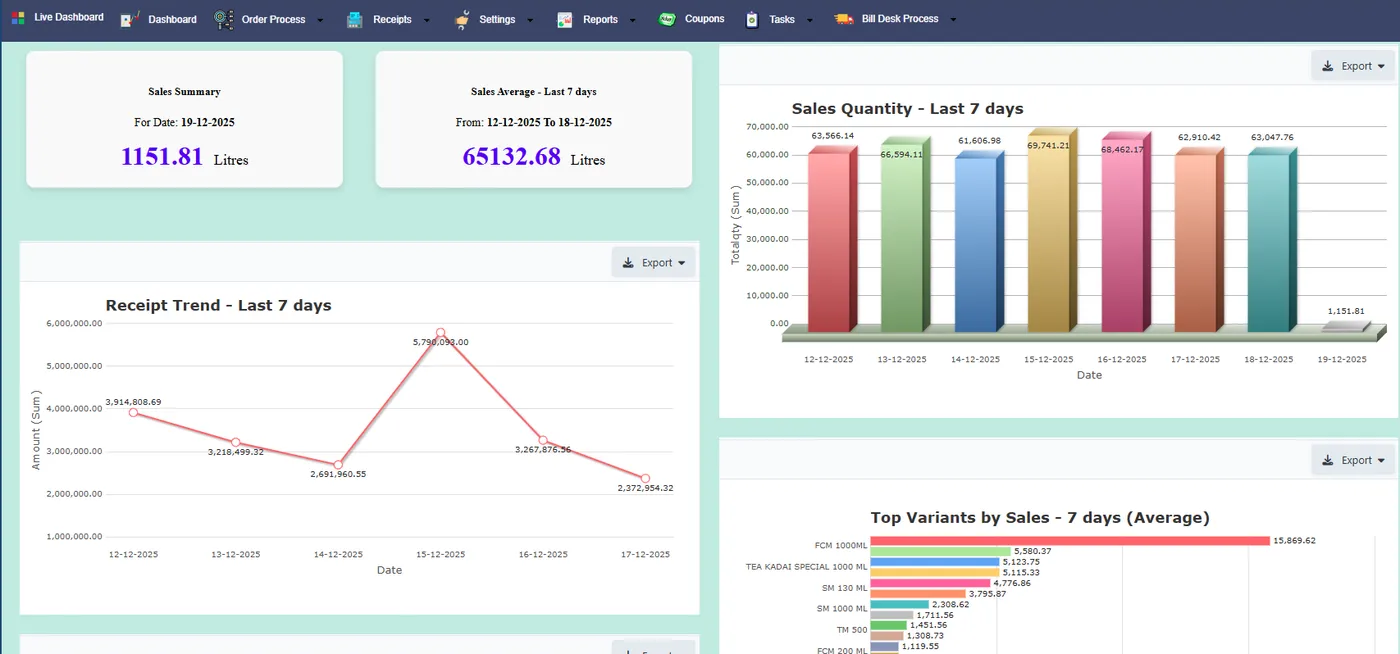Click the pink 4,776.86 bar in Top Variants
This screenshot has width=1400, height=654.
pos(930,583)
